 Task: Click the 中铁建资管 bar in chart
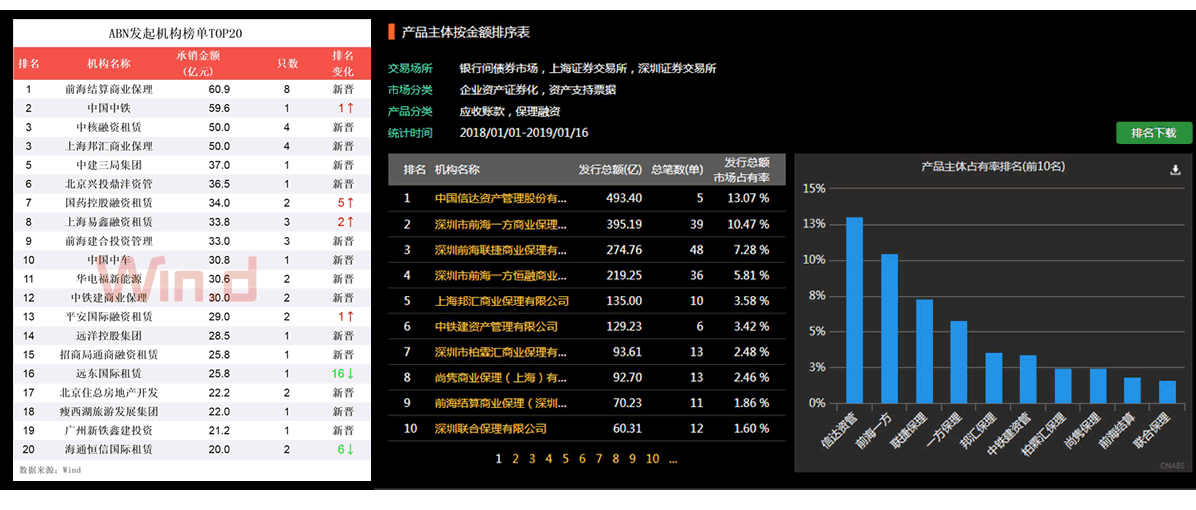1028,380
